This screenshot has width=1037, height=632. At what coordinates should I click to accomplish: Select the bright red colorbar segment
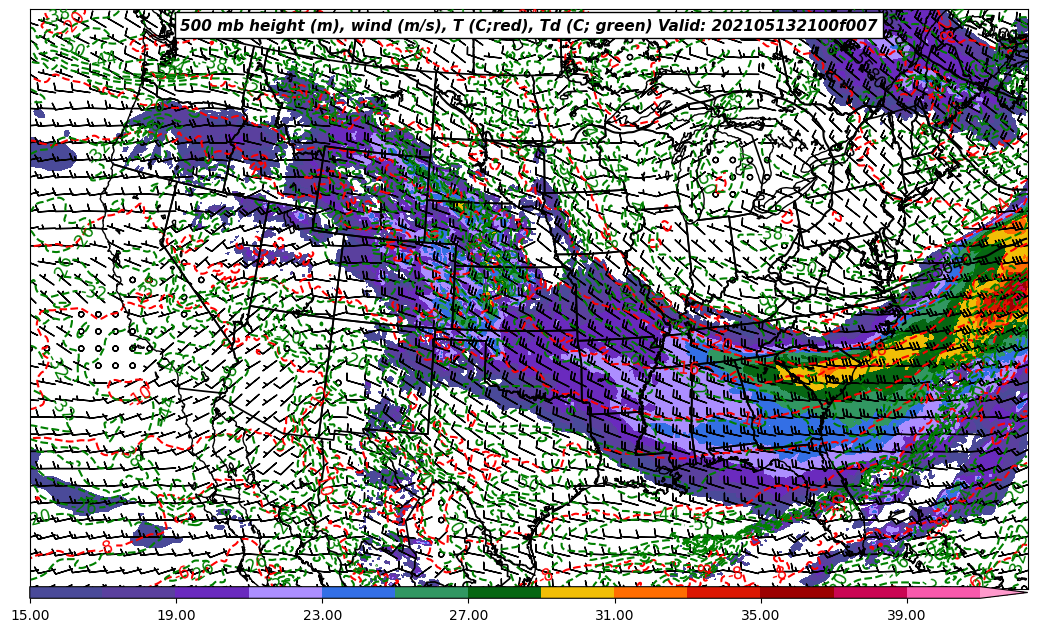[723, 593]
